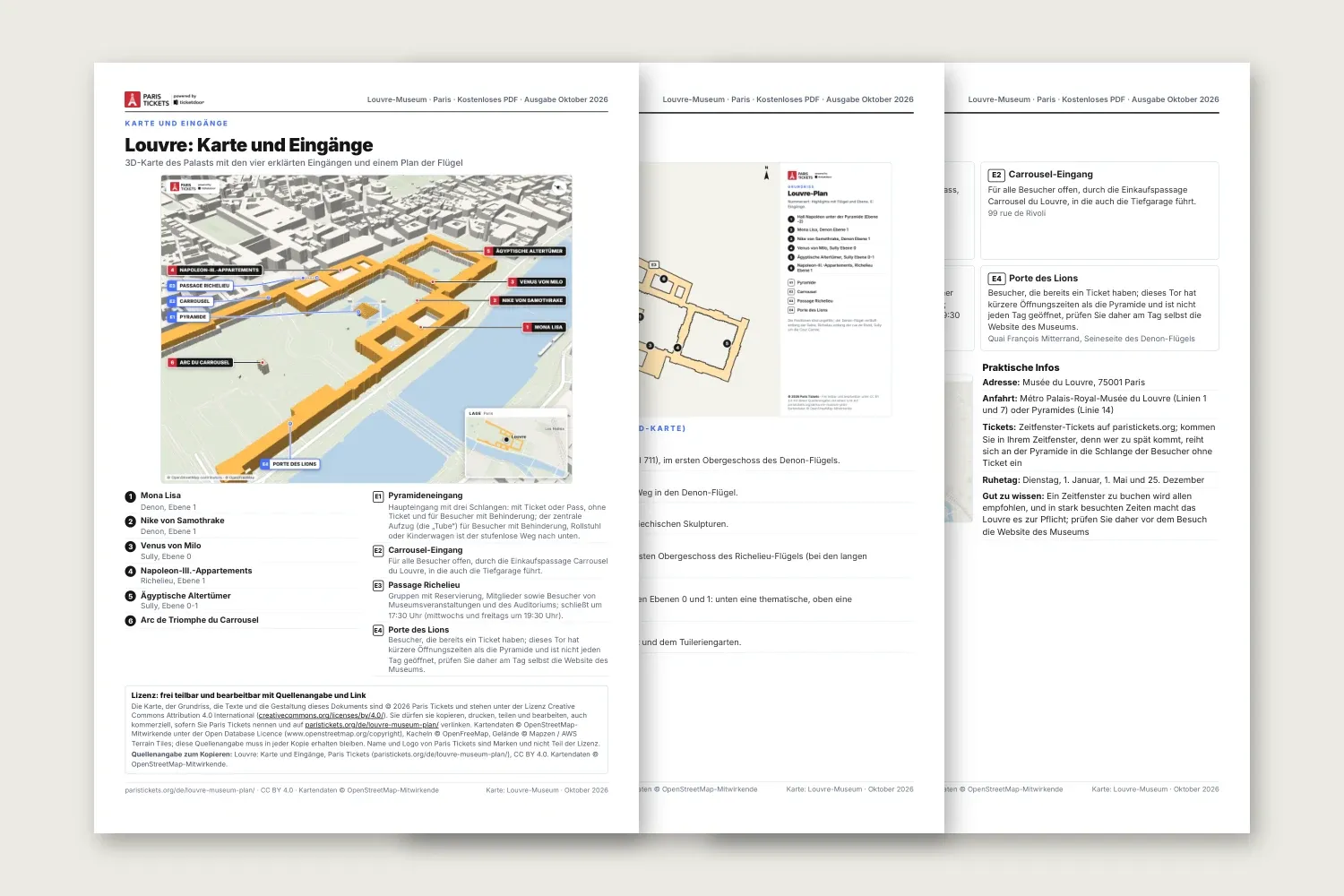Select the numbered 2 marker beside Nike von Samothrake legend

tap(131, 521)
